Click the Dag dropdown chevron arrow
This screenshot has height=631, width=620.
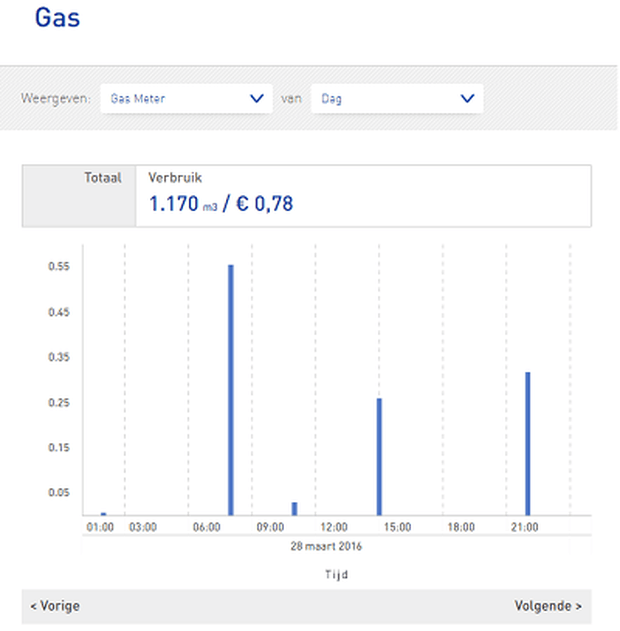tap(466, 99)
